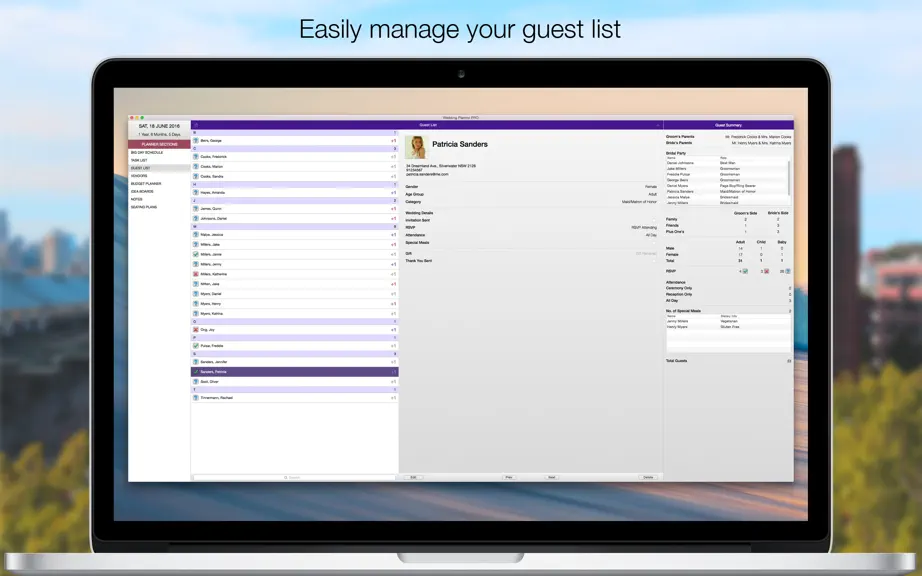This screenshot has height=576, width=922.
Task: Click the Bridal Party table scrollbar
Action: point(789,180)
